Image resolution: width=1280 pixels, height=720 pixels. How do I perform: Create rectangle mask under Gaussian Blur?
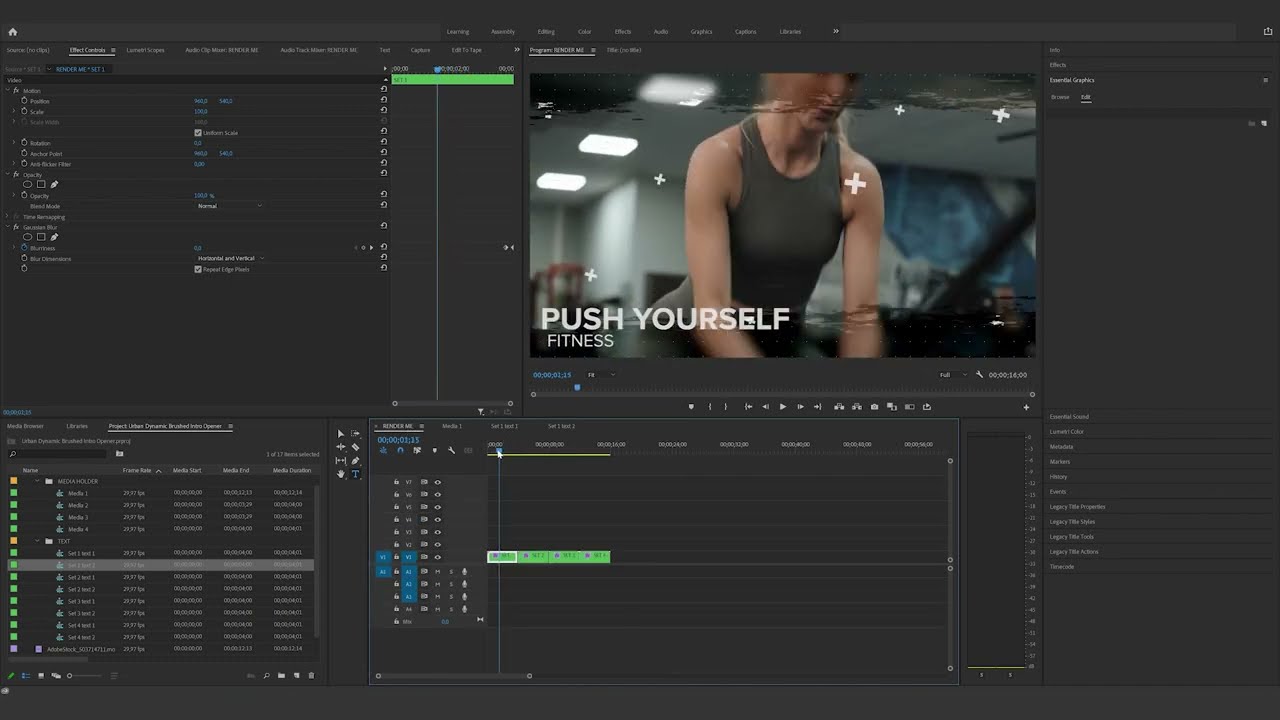(x=41, y=237)
